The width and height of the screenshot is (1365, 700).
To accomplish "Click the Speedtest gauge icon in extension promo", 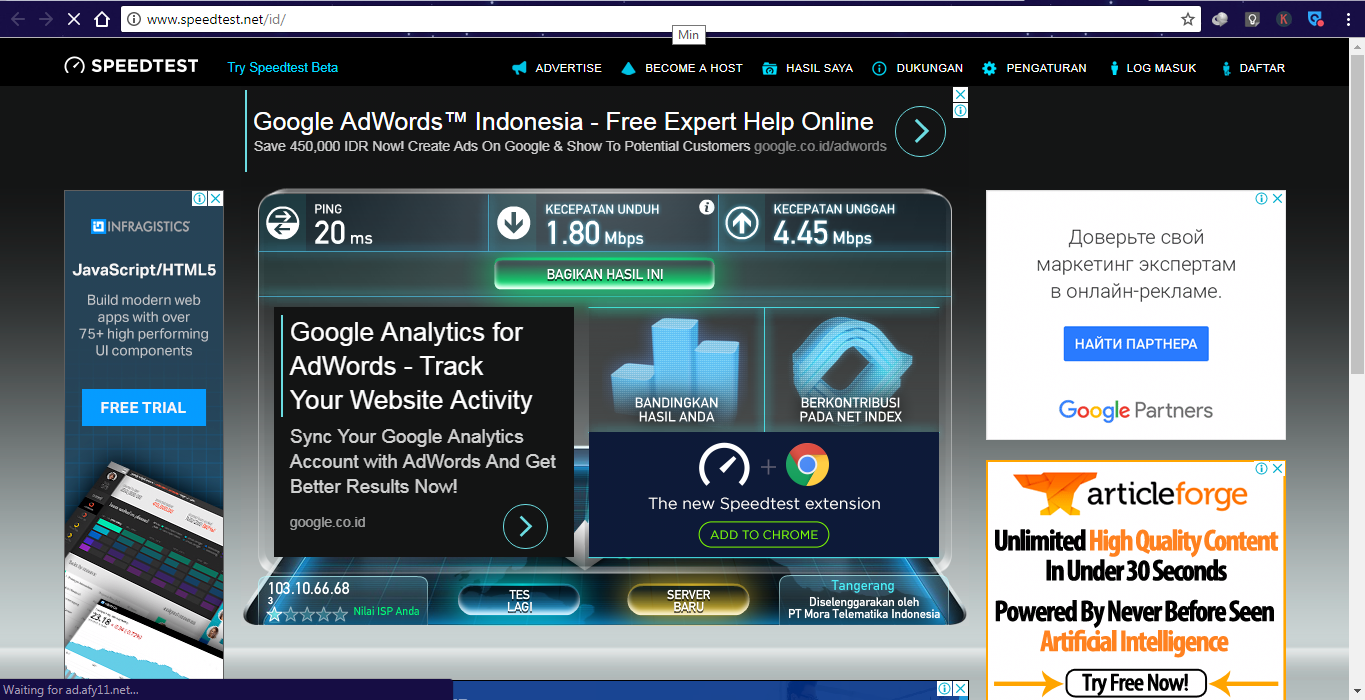I will point(724,466).
